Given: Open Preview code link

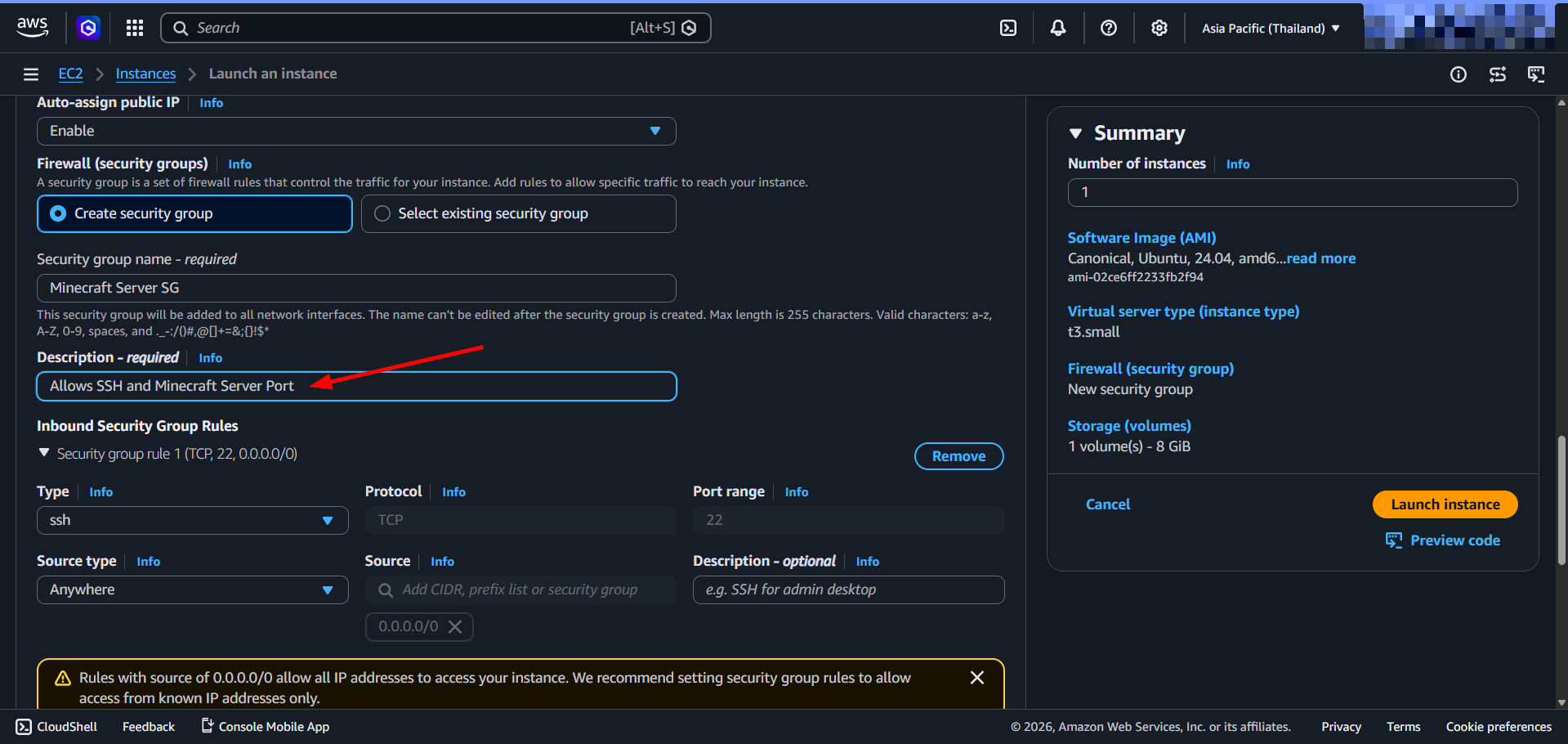Looking at the screenshot, I should pyautogui.click(x=1455, y=540).
